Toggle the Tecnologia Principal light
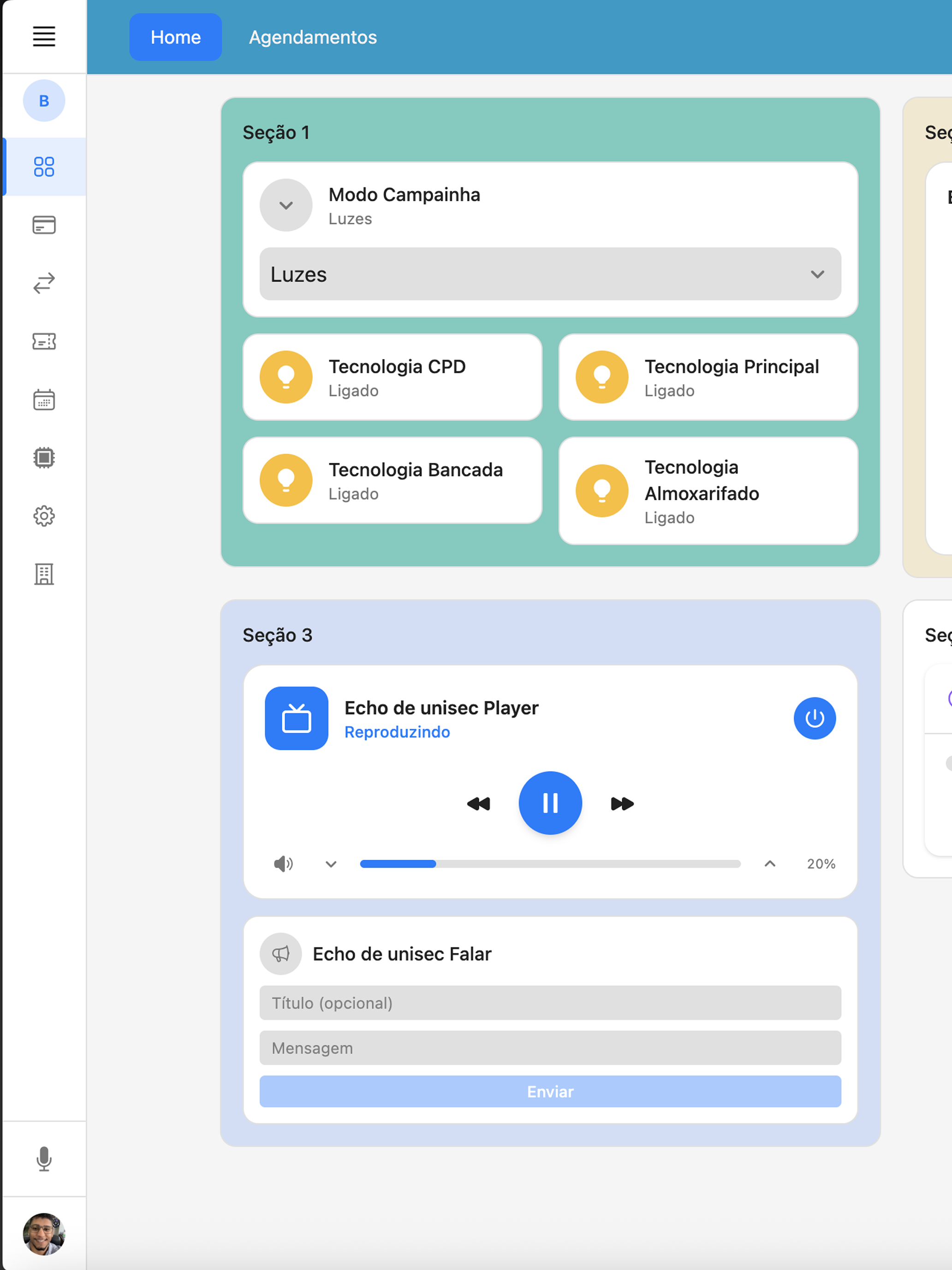 [602, 377]
